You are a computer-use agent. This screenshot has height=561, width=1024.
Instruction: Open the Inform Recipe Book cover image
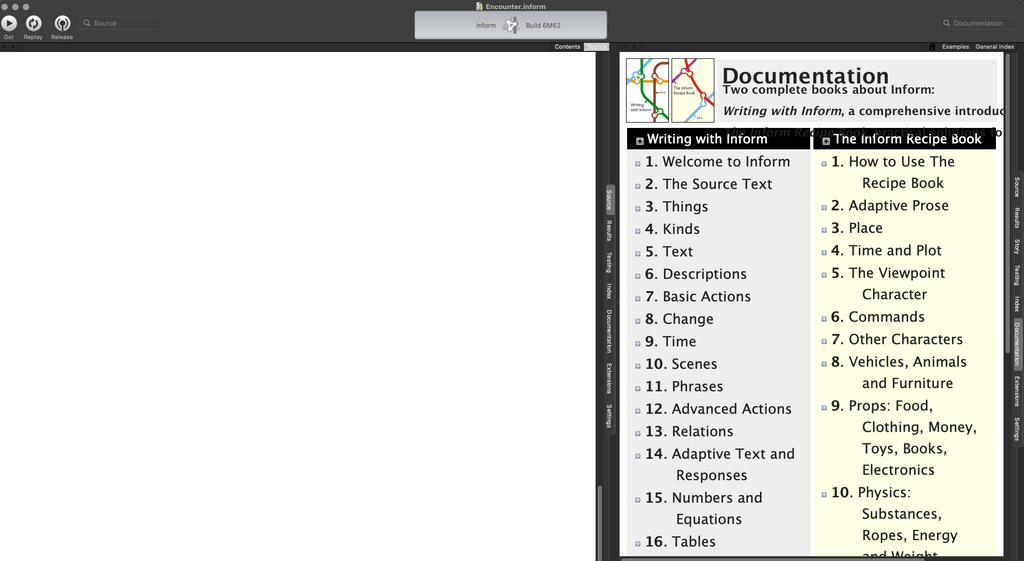(x=693, y=90)
